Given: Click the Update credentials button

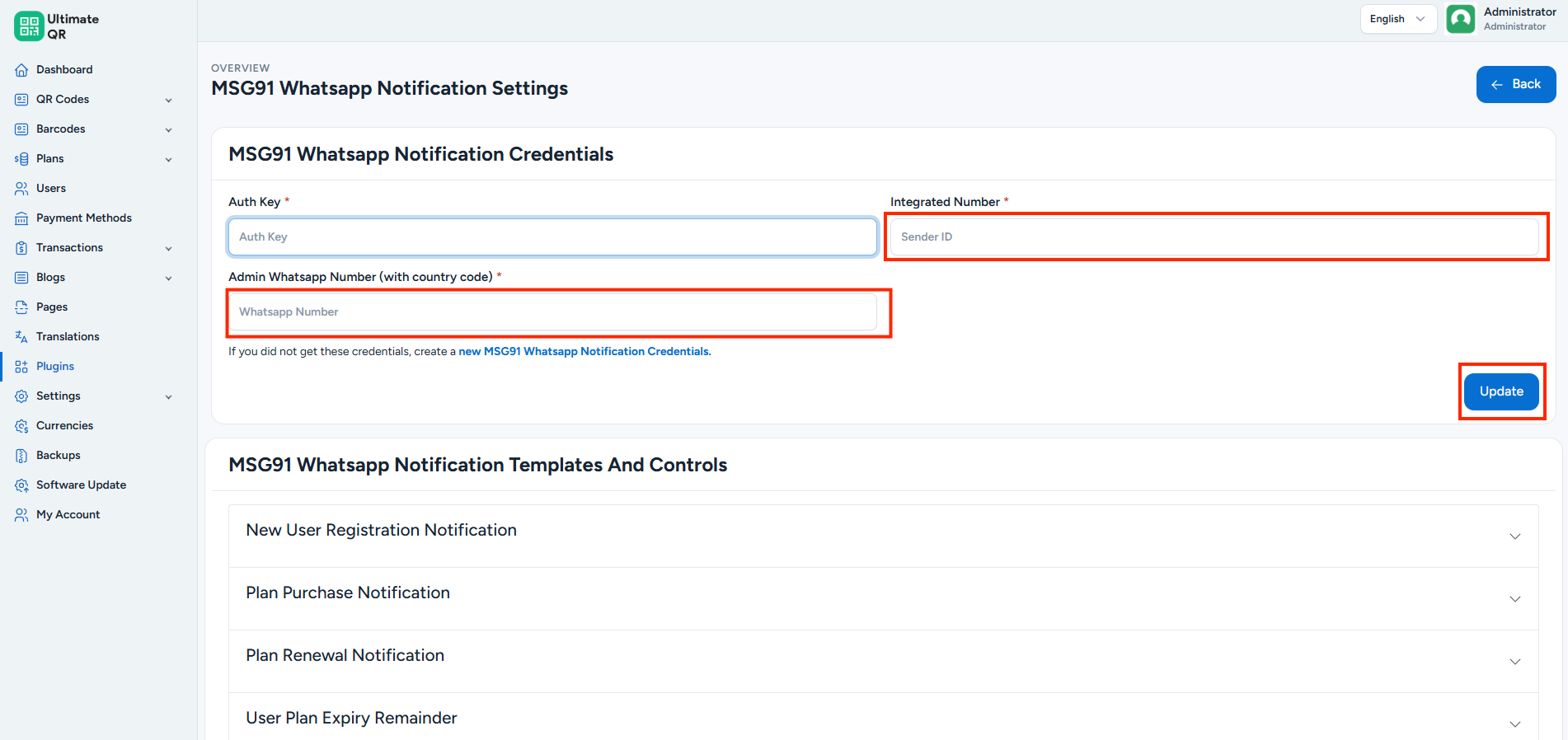Looking at the screenshot, I should 1501,391.
